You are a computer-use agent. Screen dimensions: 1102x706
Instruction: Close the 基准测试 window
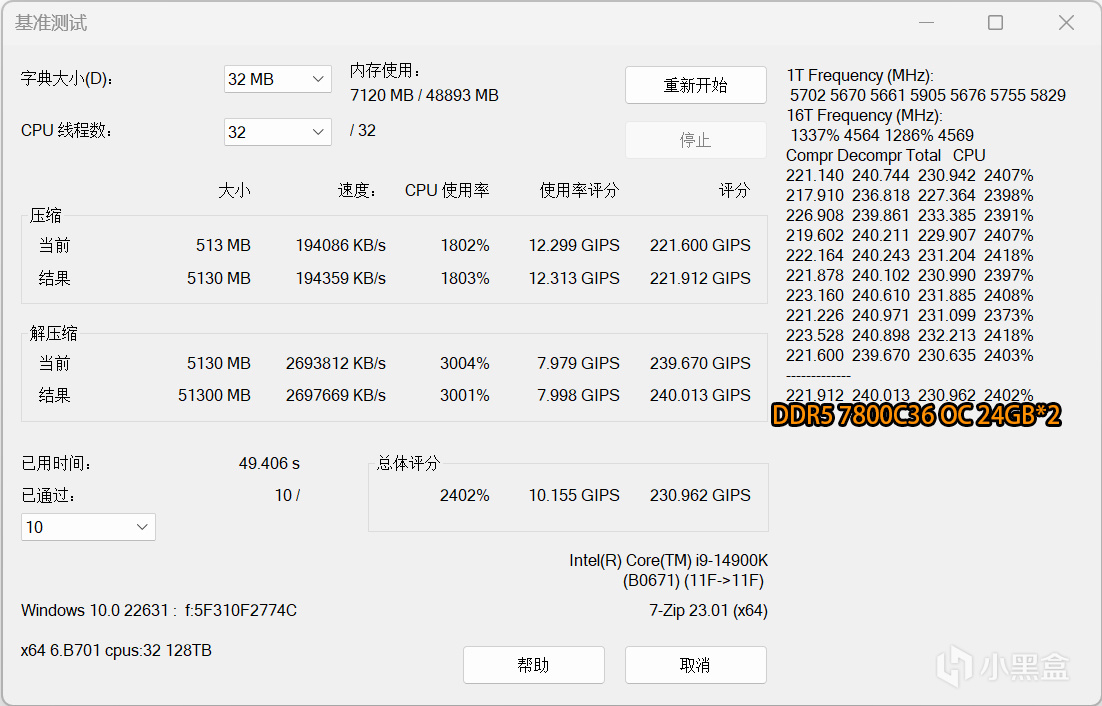pyautogui.click(x=1066, y=22)
